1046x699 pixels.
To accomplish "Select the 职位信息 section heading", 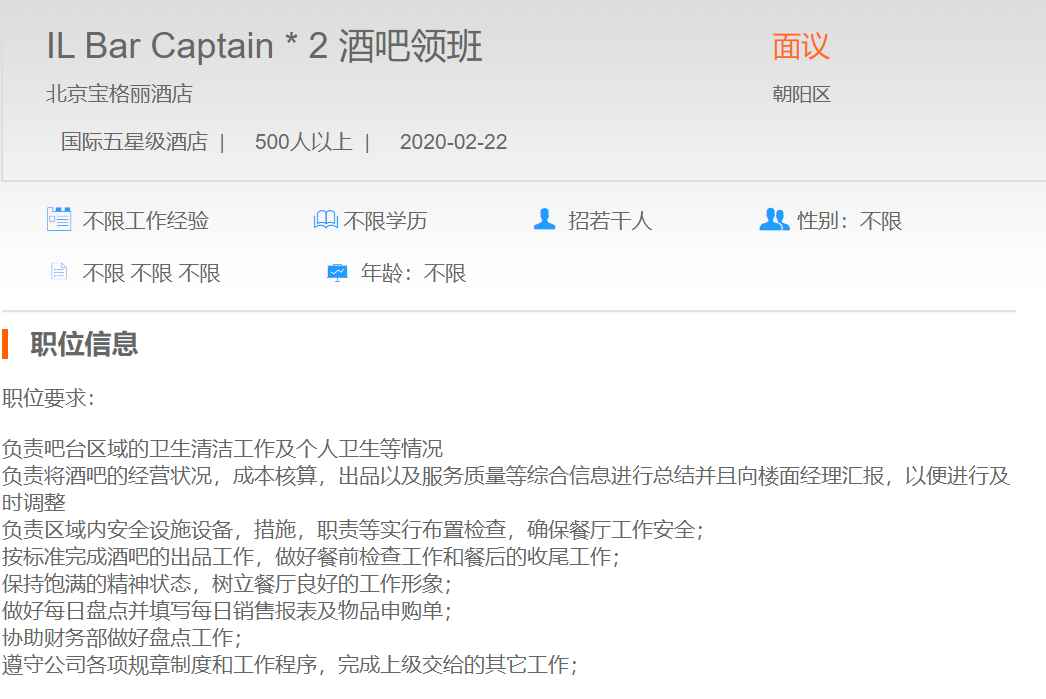I will click(84, 344).
